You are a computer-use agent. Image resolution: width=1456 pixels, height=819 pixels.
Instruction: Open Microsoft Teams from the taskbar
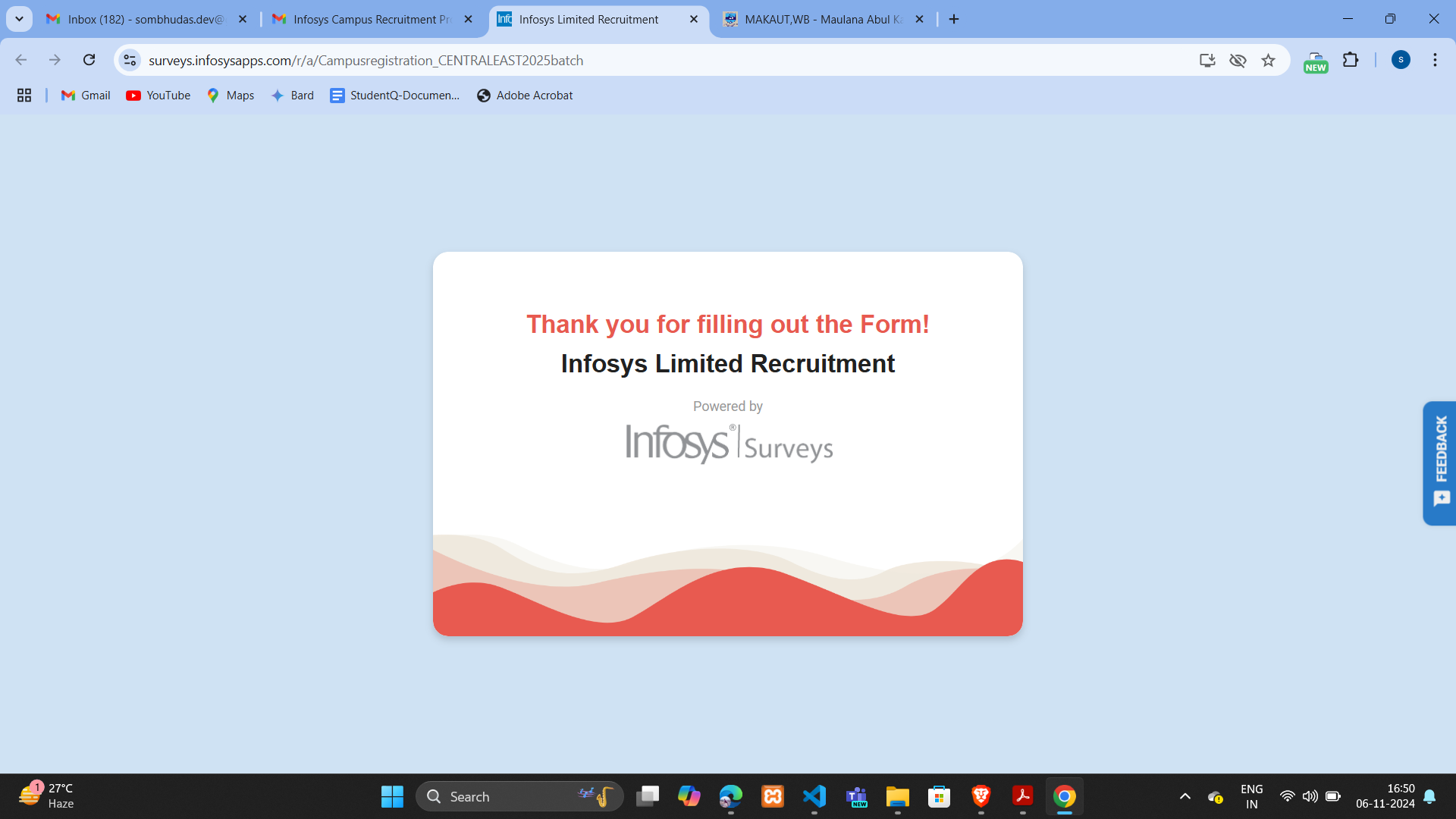856,796
